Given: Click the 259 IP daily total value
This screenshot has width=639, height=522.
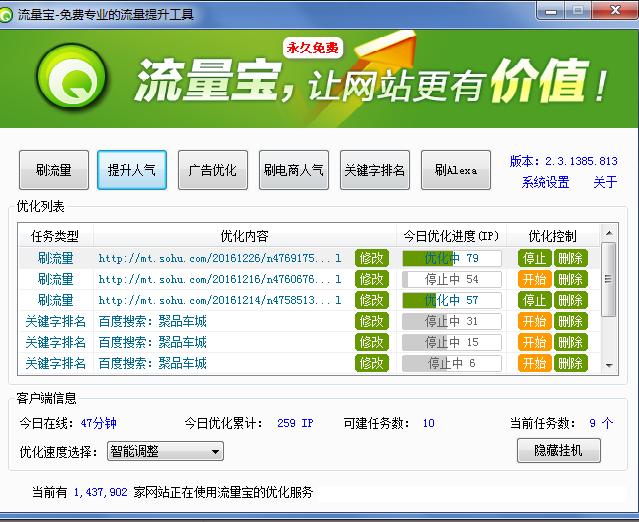Looking at the screenshot, I should 295,423.
